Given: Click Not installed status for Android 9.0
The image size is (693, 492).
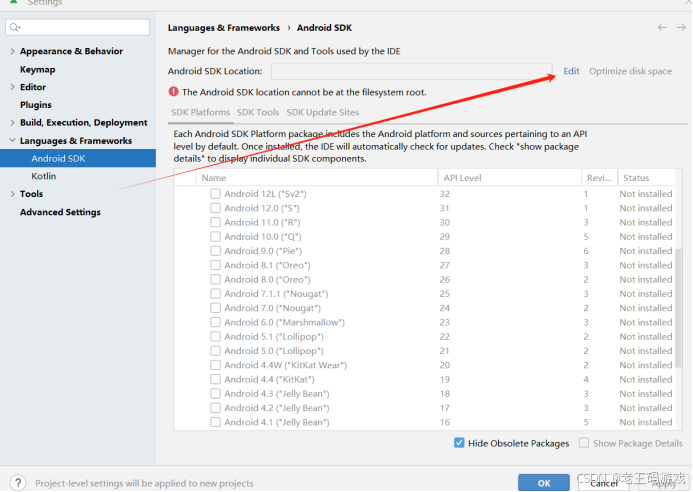Looking at the screenshot, I should pos(646,251).
